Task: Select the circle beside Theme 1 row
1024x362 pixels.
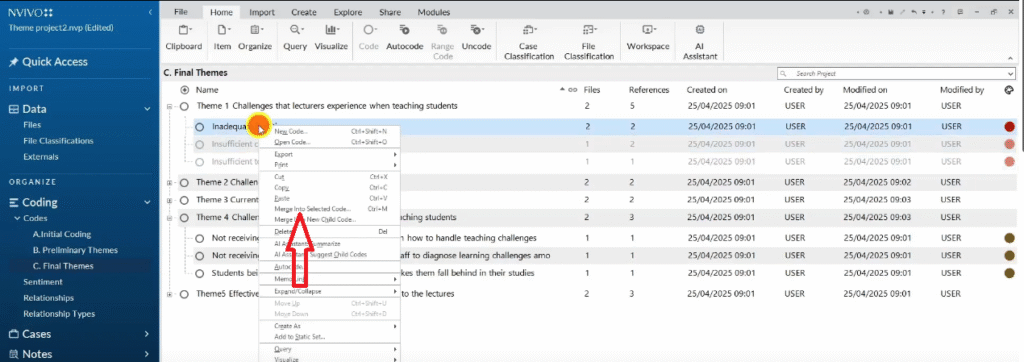Action: pos(184,106)
